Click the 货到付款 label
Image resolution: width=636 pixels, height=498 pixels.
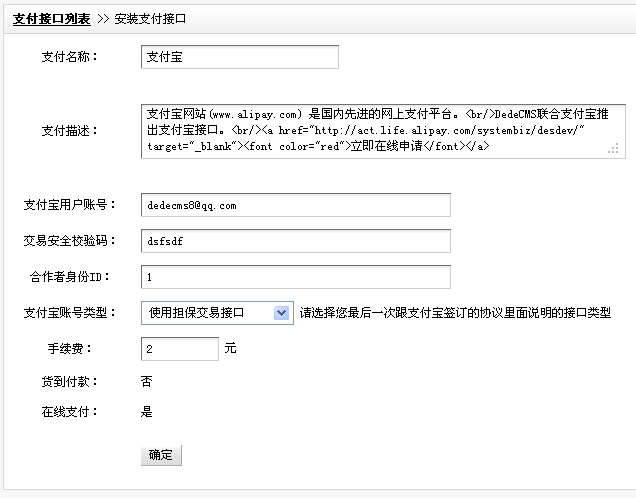pyautogui.click(x=69, y=381)
